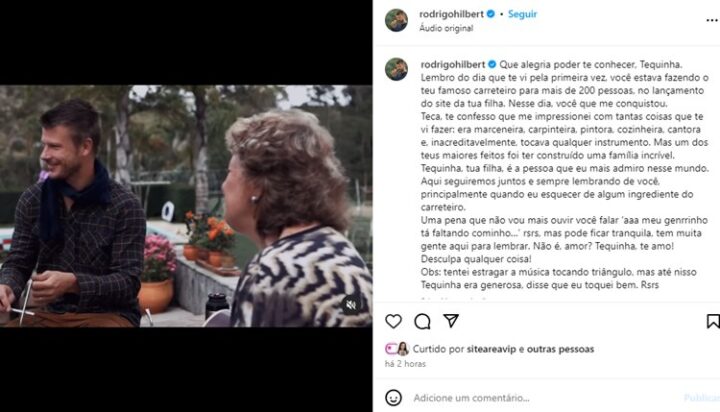View outras pessoas who liked the post

pyautogui.click(x=560, y=349)
